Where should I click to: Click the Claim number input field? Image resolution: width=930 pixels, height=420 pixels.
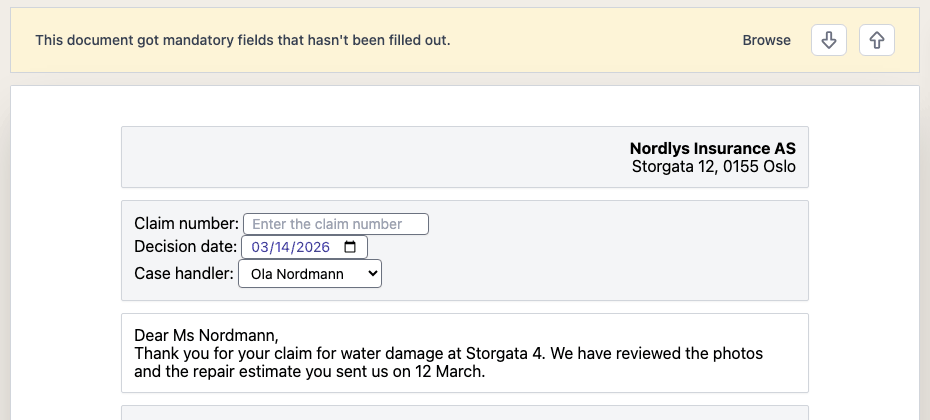pyautogui.click(x=336, y=224)
